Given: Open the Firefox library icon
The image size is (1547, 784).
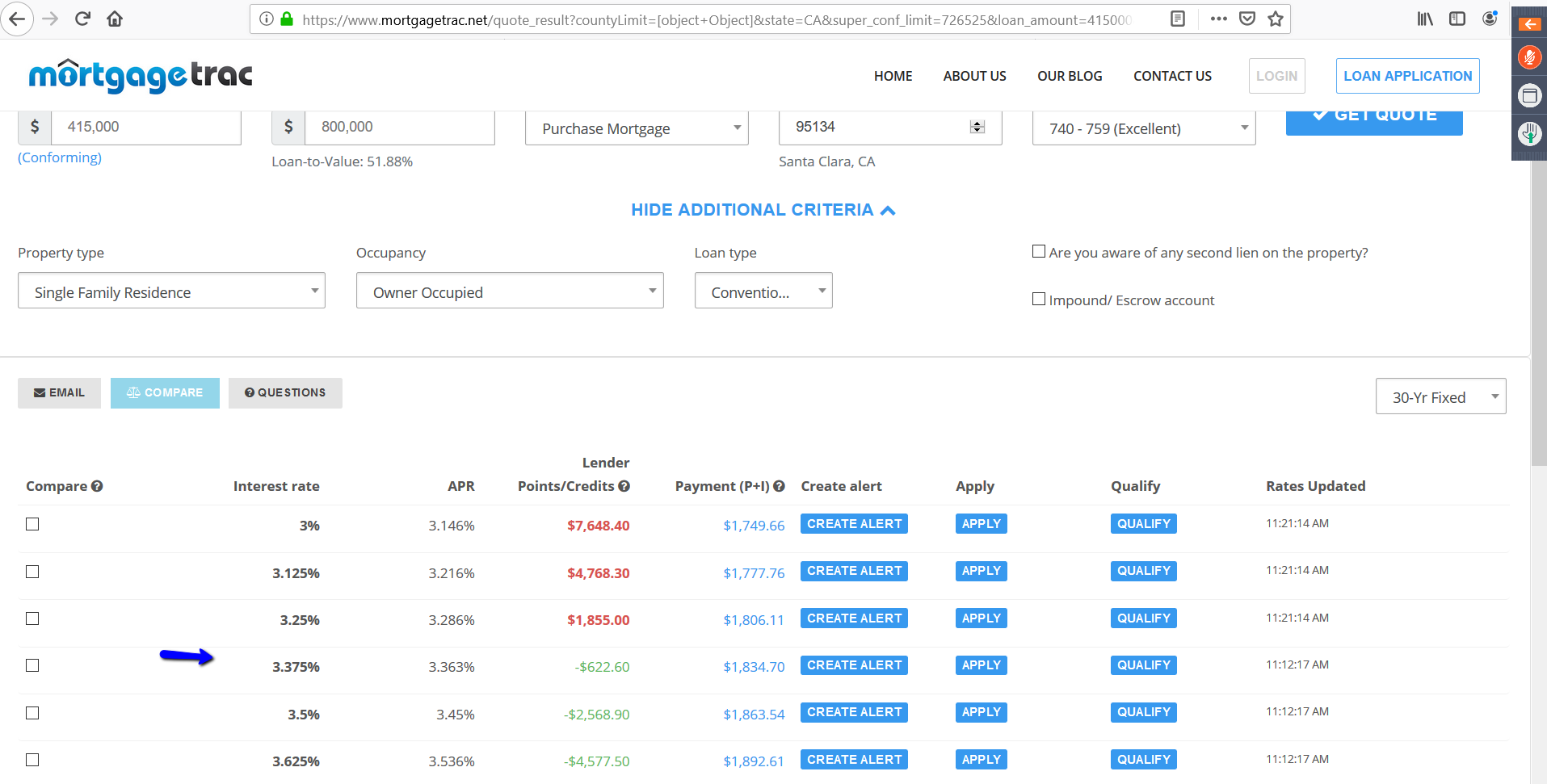Looking at the screenshot, I should 1425,19.
